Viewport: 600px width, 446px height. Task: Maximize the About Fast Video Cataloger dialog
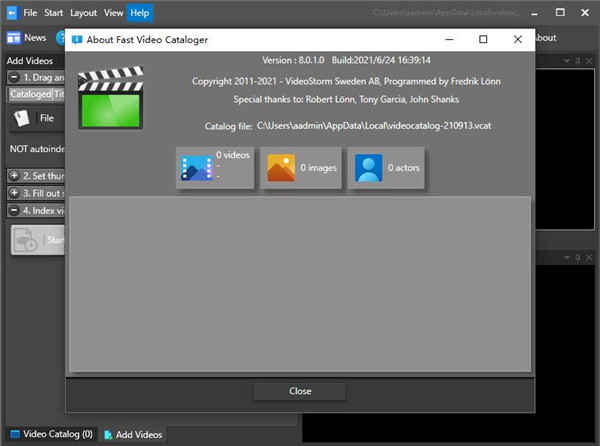(483, 39)
